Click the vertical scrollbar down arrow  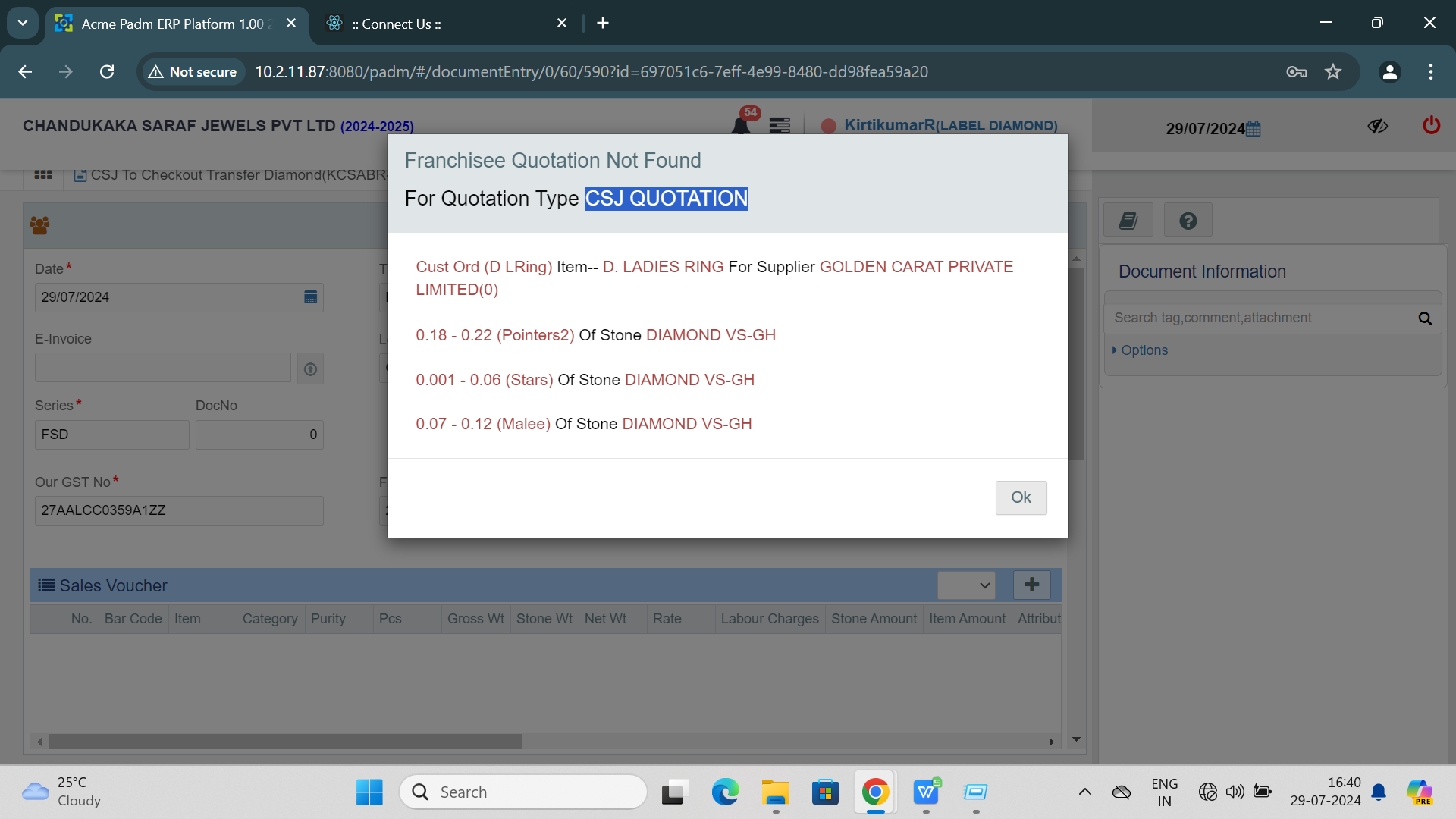click(x=1076, y=739)
